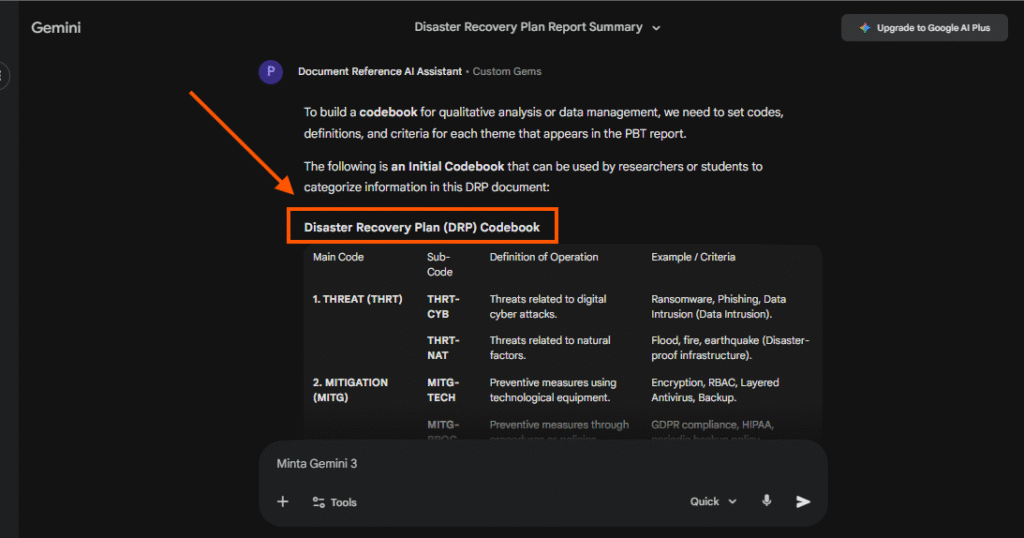Open the Tools menu in the prompt box

coord(334,502)
